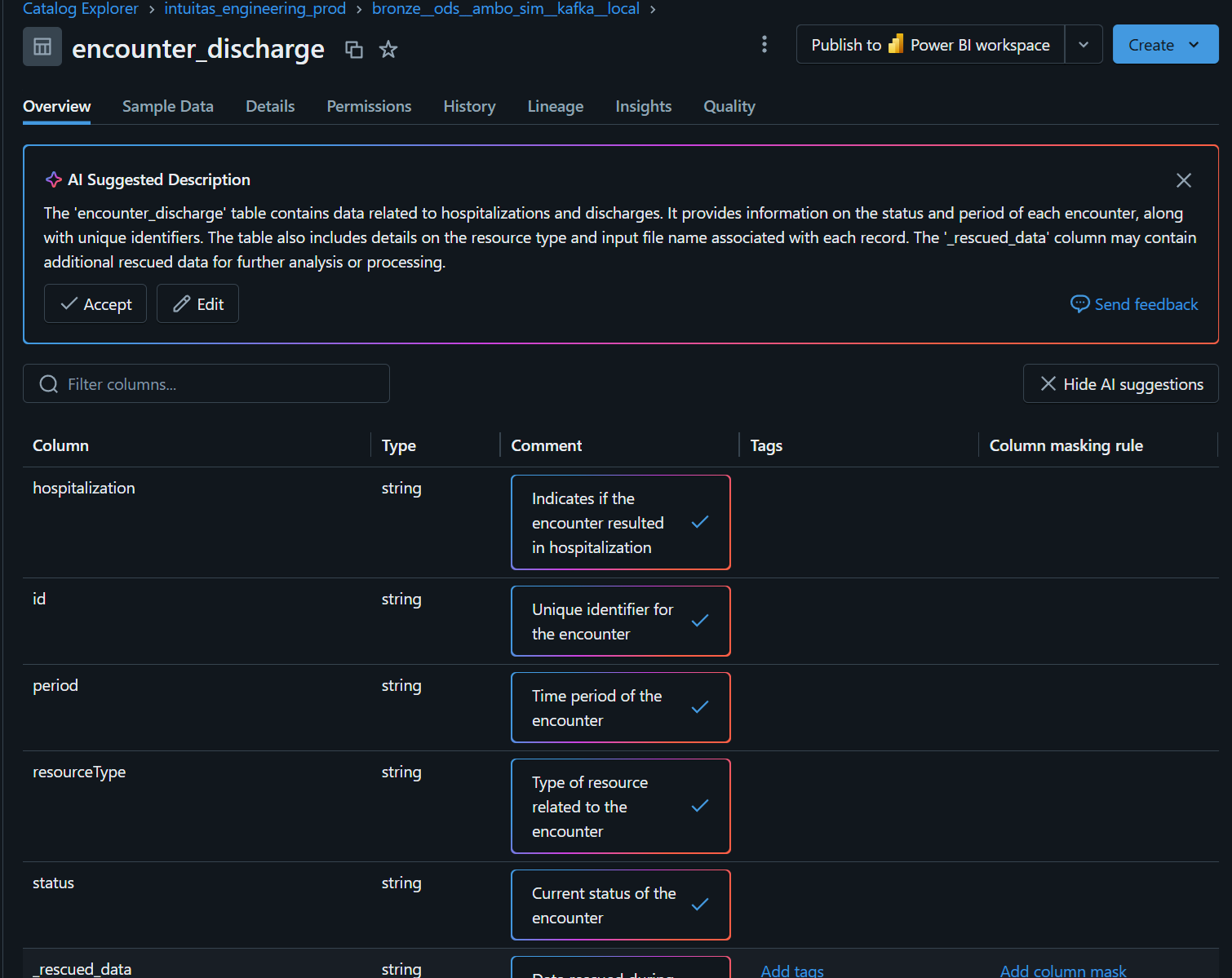Viewport: 1232px width, 978px height.
Task: Click the table icon beside encounter_discharge
Action: [42, 46]
